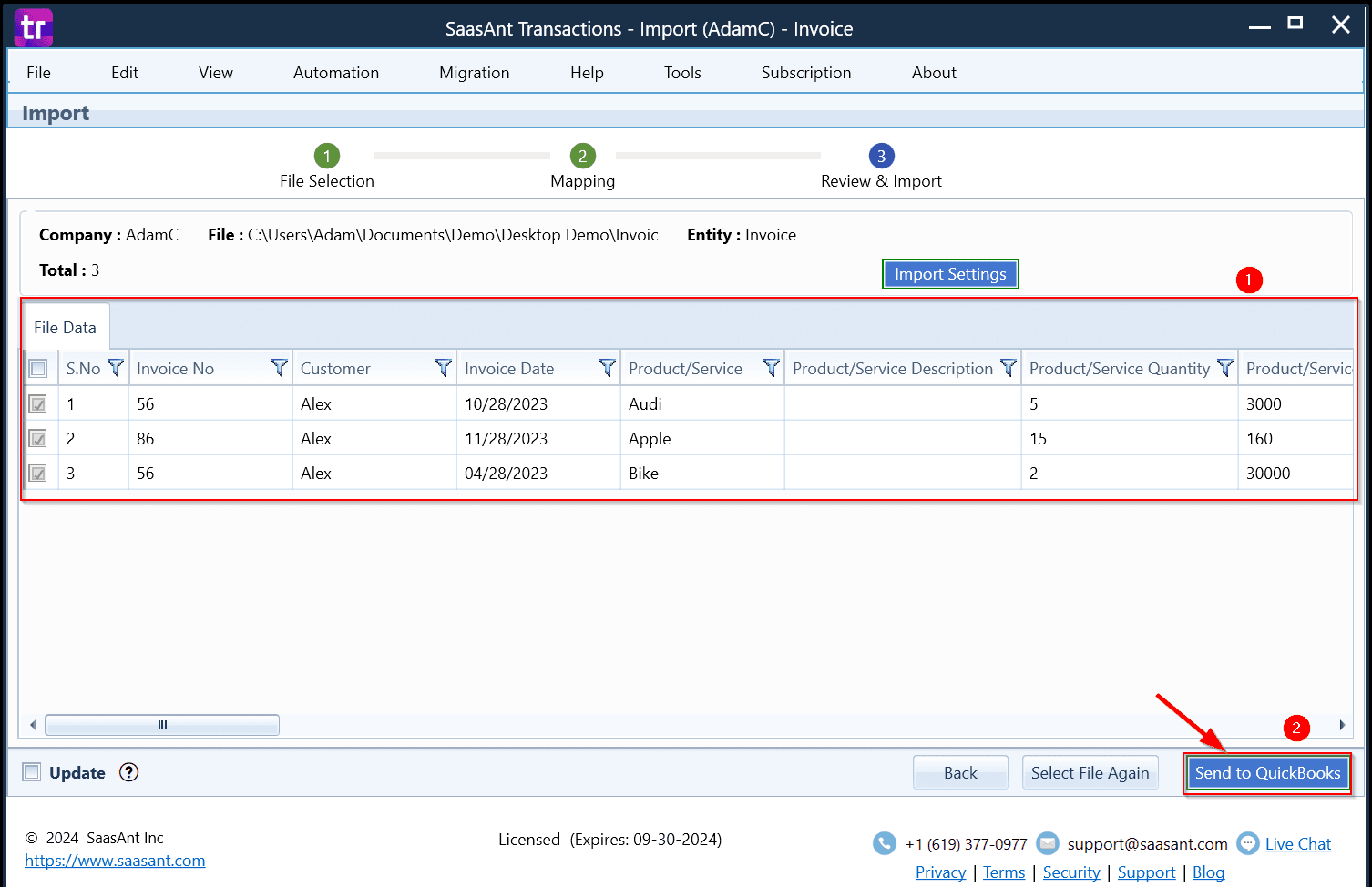
Task: Open the Invoice No column filter icon
Action: (280, 368)
